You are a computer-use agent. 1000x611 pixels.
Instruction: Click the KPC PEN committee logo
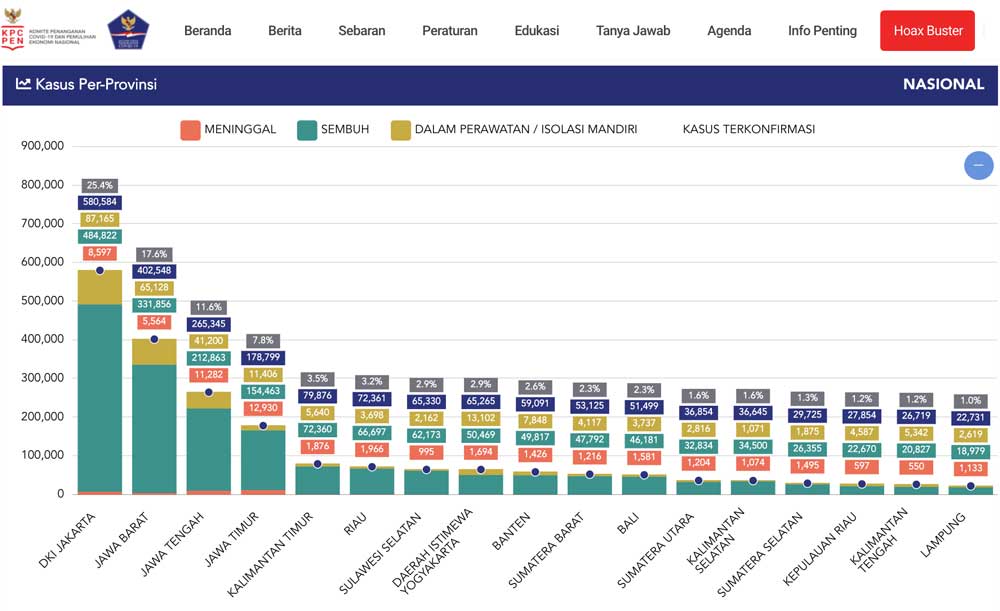click(50, 30)
